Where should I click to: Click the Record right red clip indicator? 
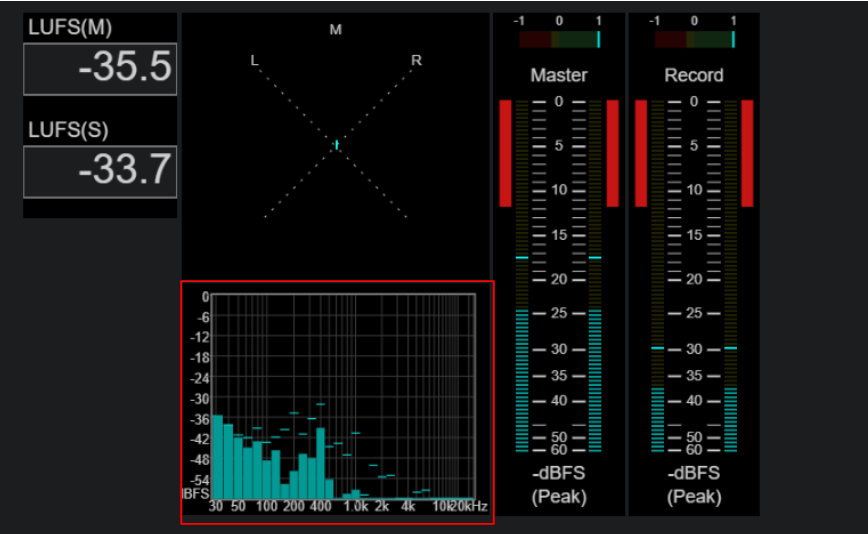(x=747, y=153)
